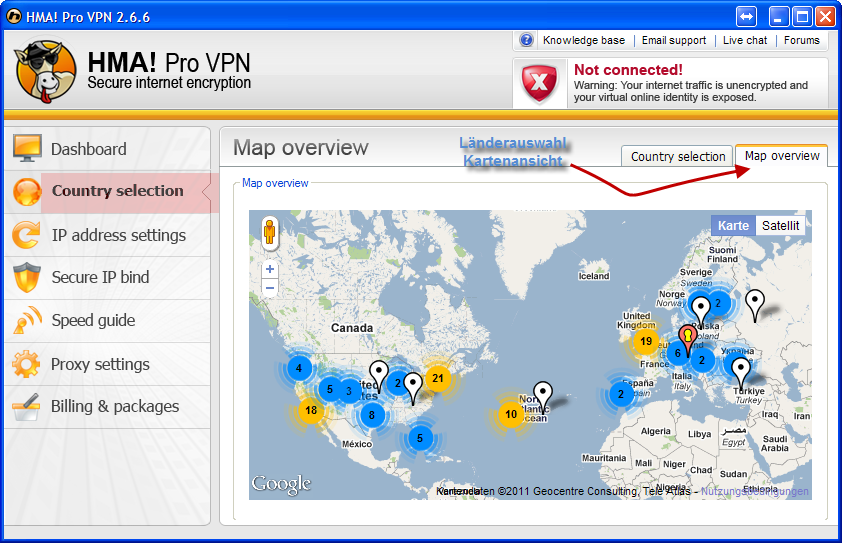Click the Street View pegman icon
842x543 pixels.
coord(270,233)
